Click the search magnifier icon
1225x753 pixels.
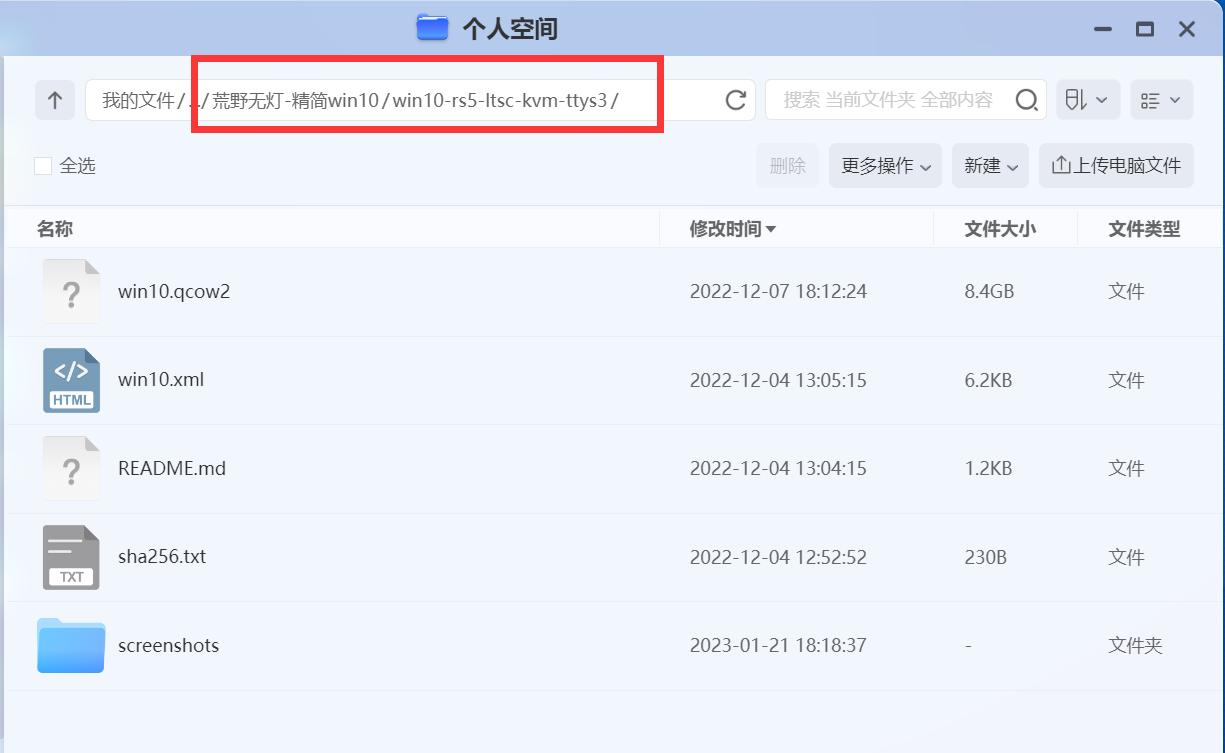pos(1026,100)
